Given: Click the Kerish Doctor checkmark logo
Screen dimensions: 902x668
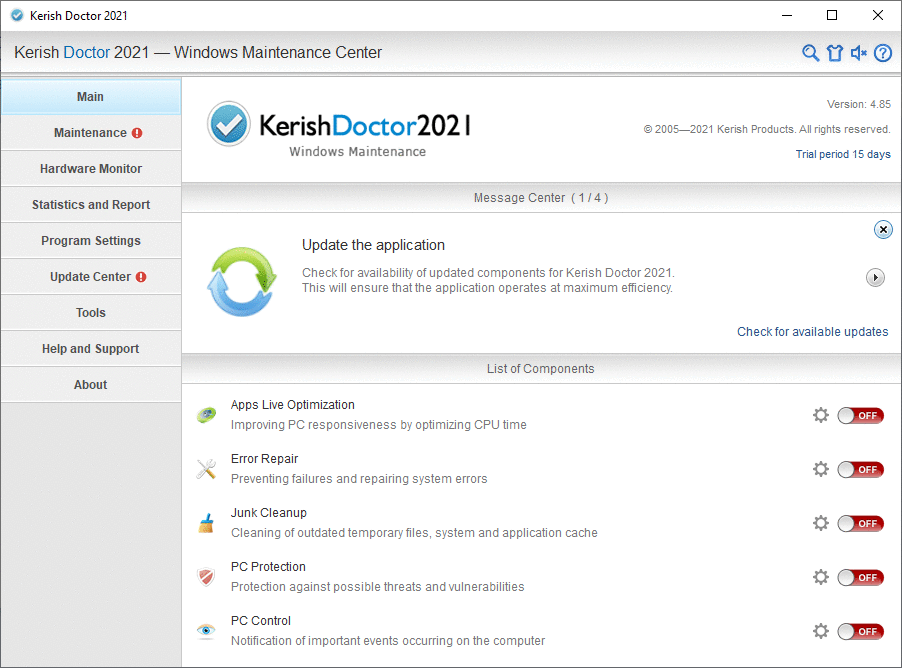Looking at the screenshot, I should [x=228, y=124].
